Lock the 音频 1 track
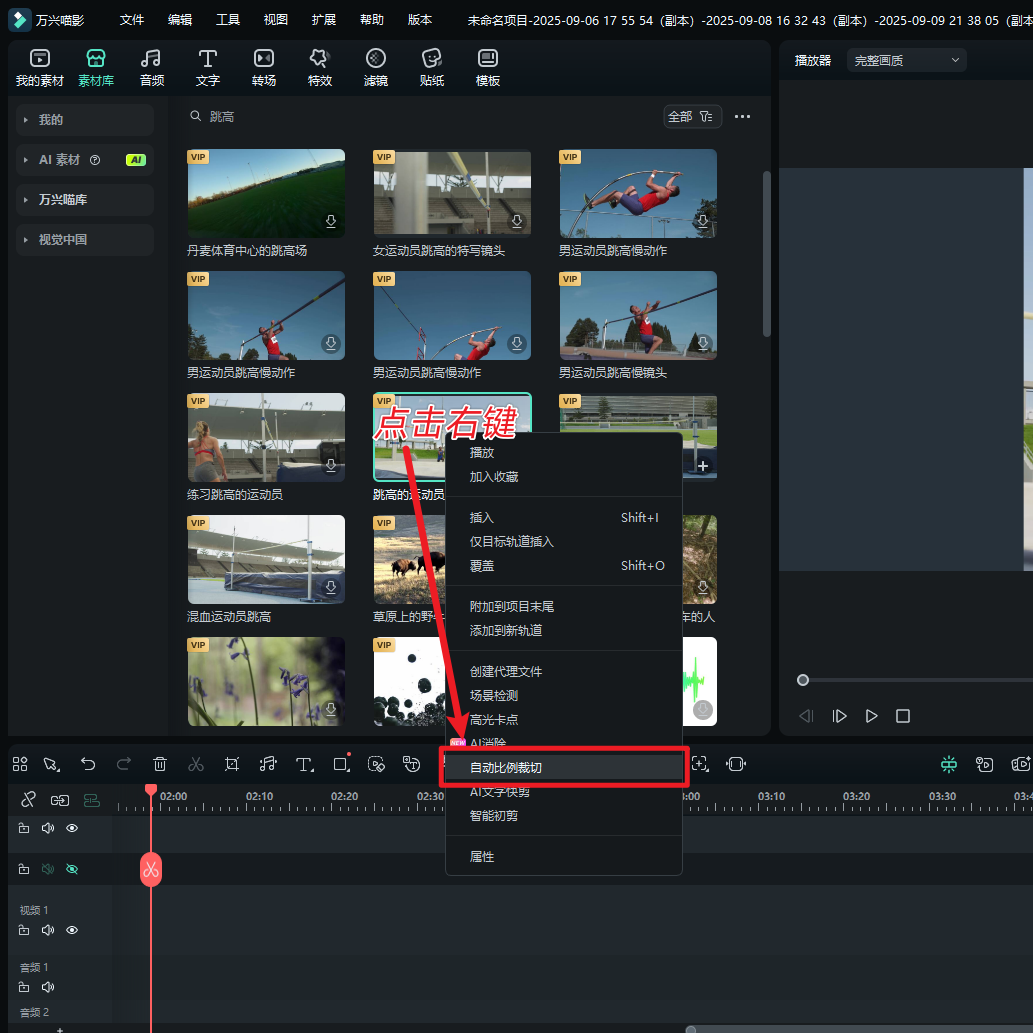Image resolution: width=1033 pixels, height=1033 pixels. tap(24, 987)
